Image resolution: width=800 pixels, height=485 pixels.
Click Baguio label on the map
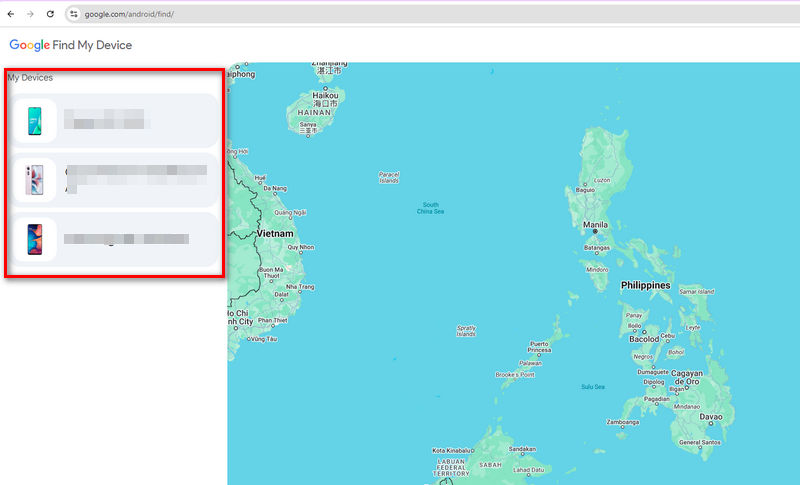coord(585,190)
